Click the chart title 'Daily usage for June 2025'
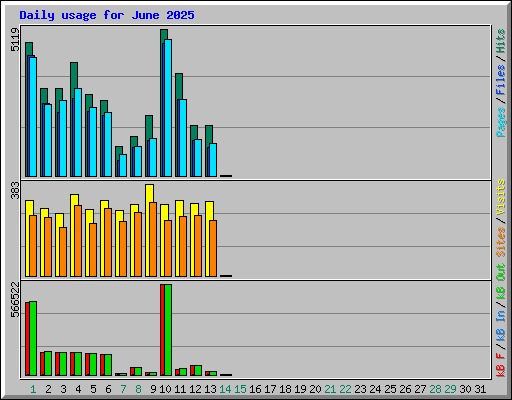 click(107, 15)
